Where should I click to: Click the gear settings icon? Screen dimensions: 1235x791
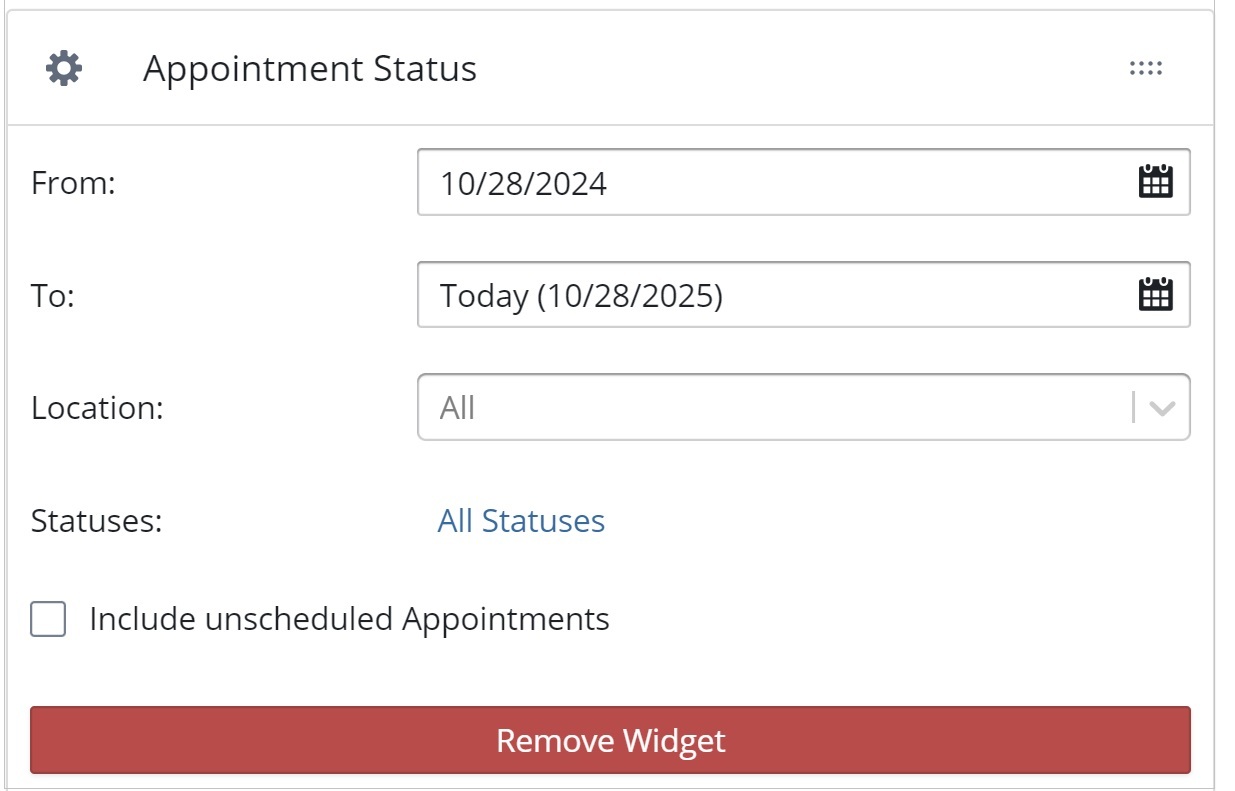[64, 69]
